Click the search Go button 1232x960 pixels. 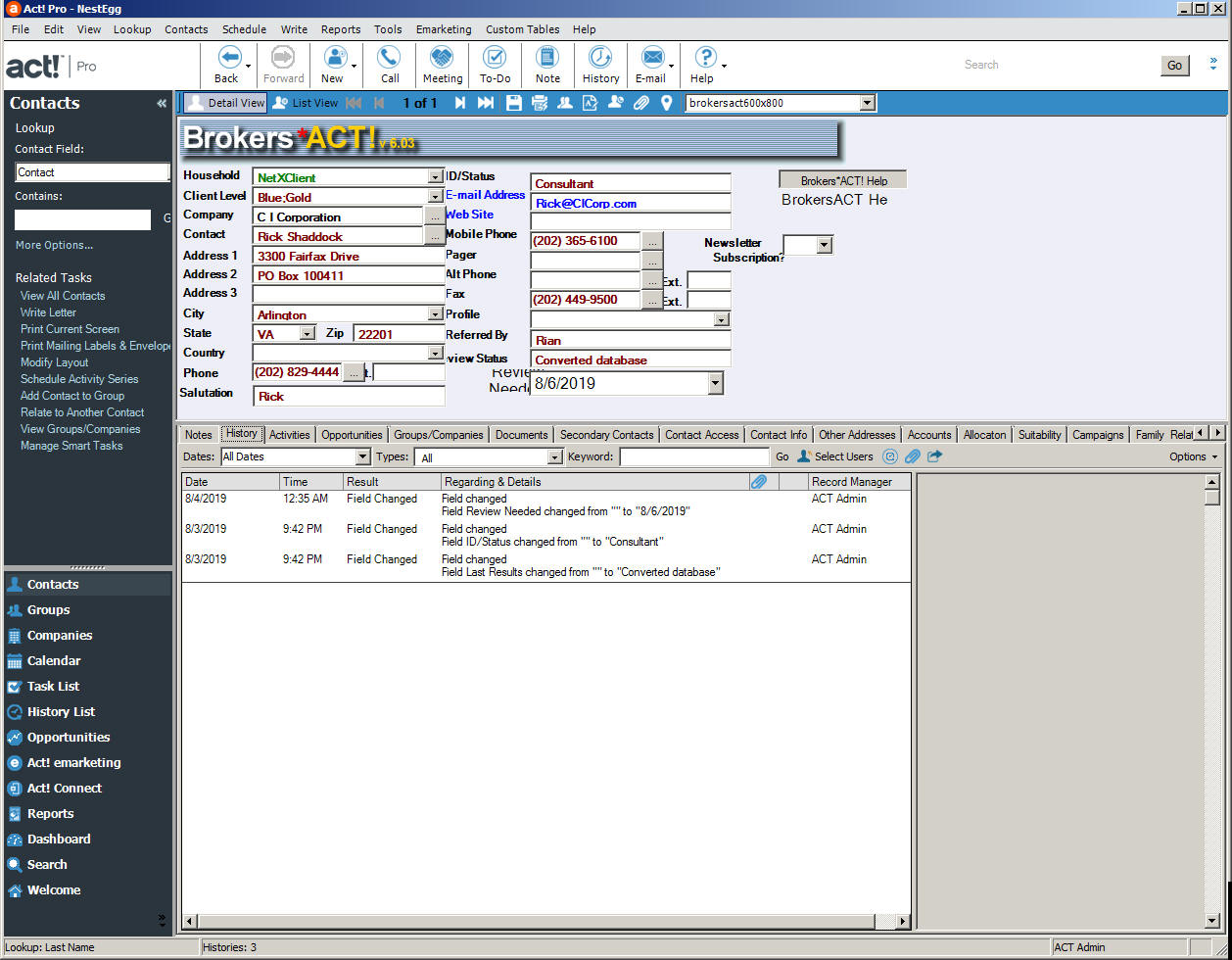pyautogui.click(x=1175, y=66)
